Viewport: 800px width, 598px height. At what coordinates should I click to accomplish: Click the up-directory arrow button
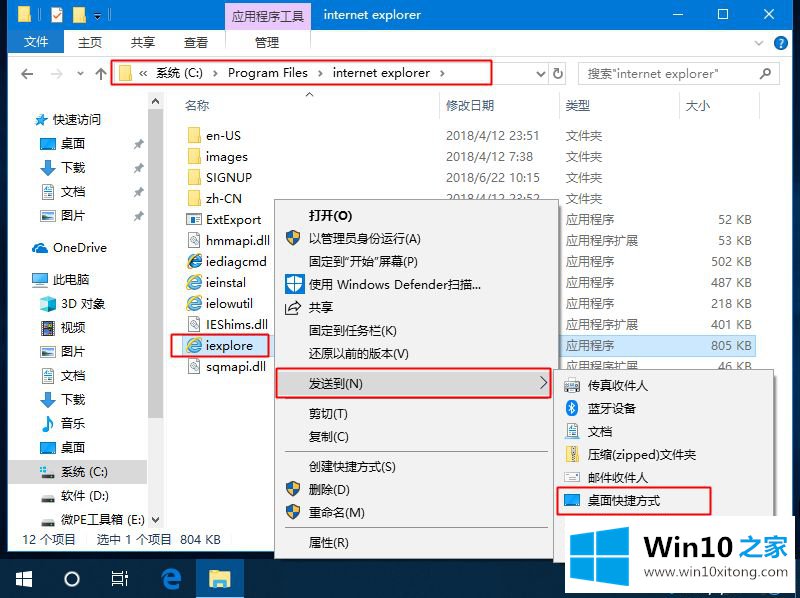[x=101, y=74]
